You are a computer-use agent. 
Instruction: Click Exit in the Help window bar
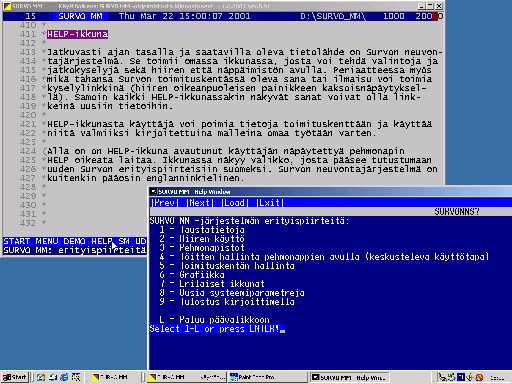coord(270,203)
